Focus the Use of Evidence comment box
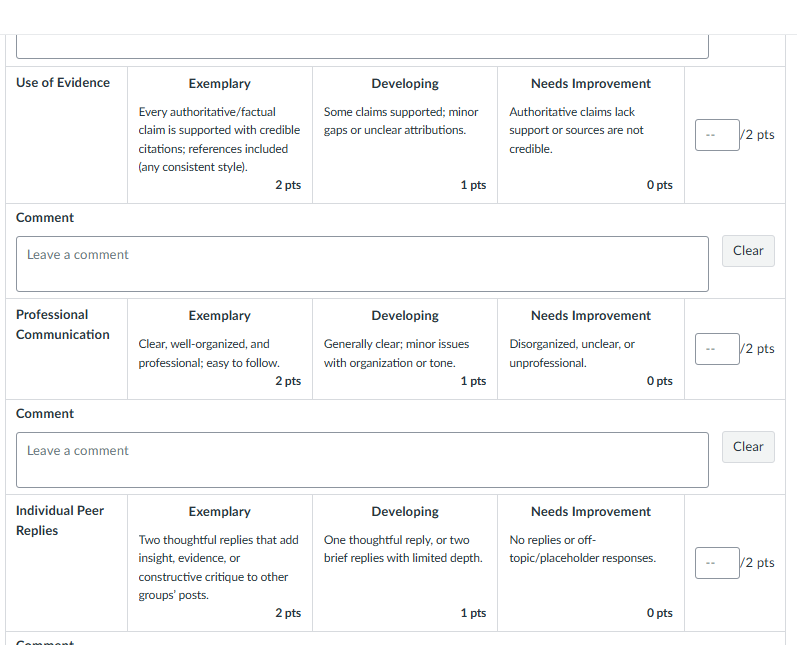 (x=362, y=264)
